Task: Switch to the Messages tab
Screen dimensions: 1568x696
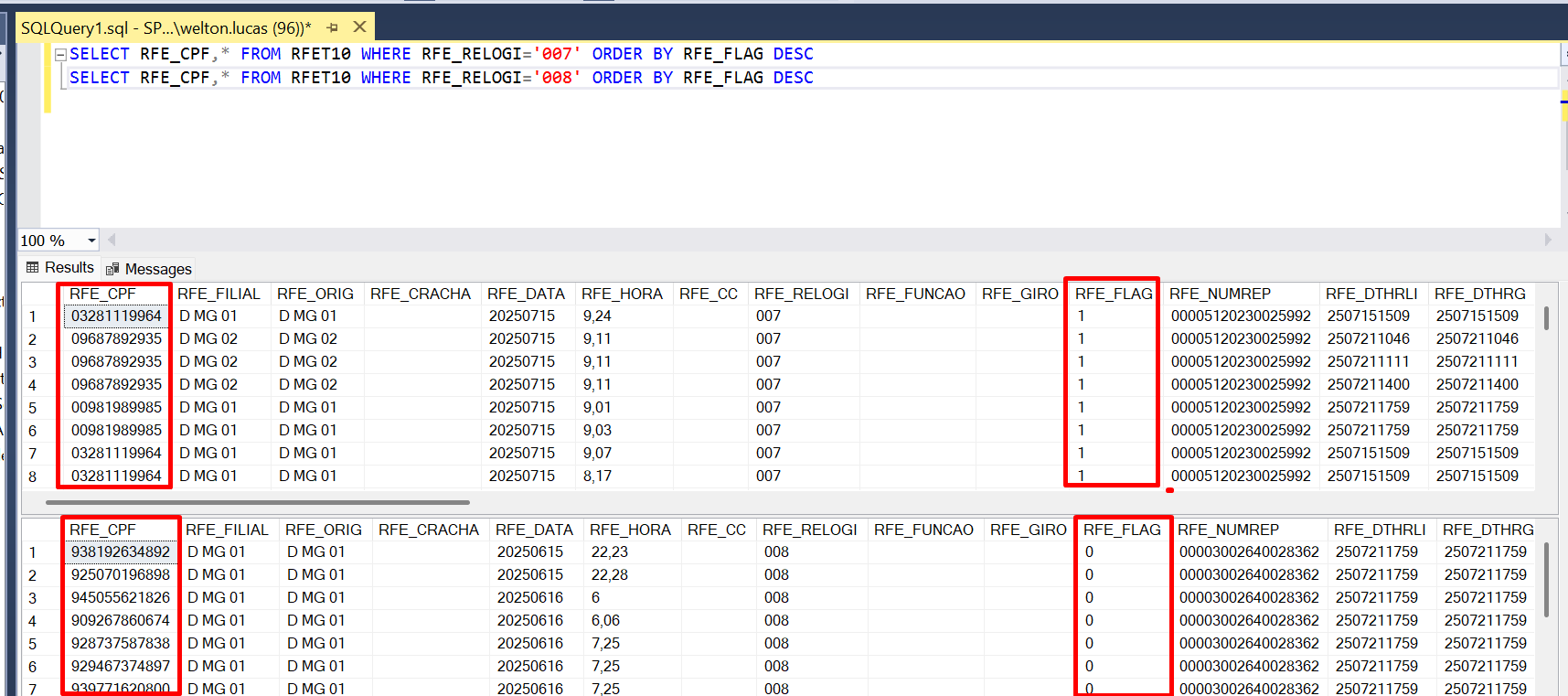Action: click(149, 269)
